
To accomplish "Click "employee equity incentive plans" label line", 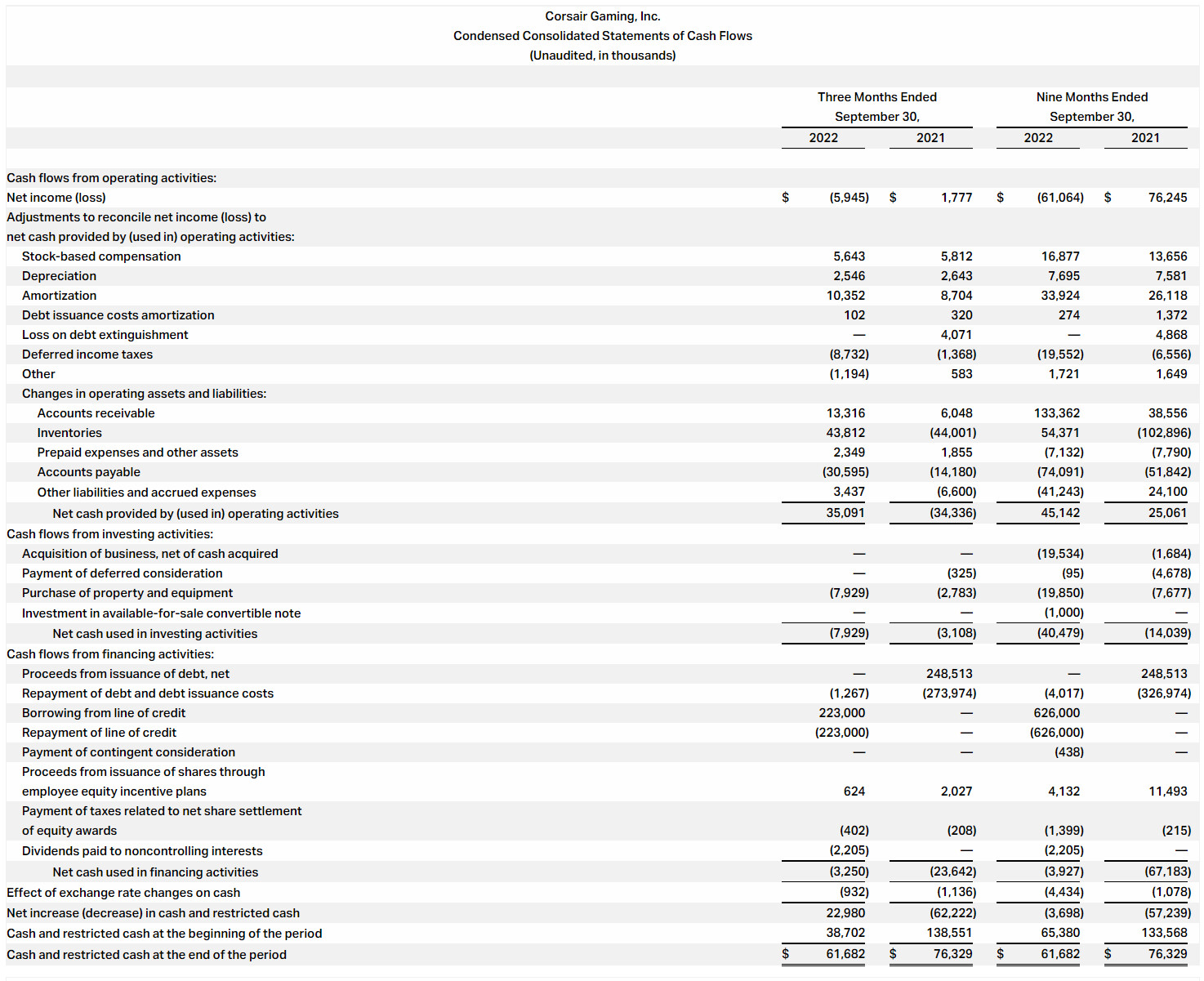I will pos(114,791).
